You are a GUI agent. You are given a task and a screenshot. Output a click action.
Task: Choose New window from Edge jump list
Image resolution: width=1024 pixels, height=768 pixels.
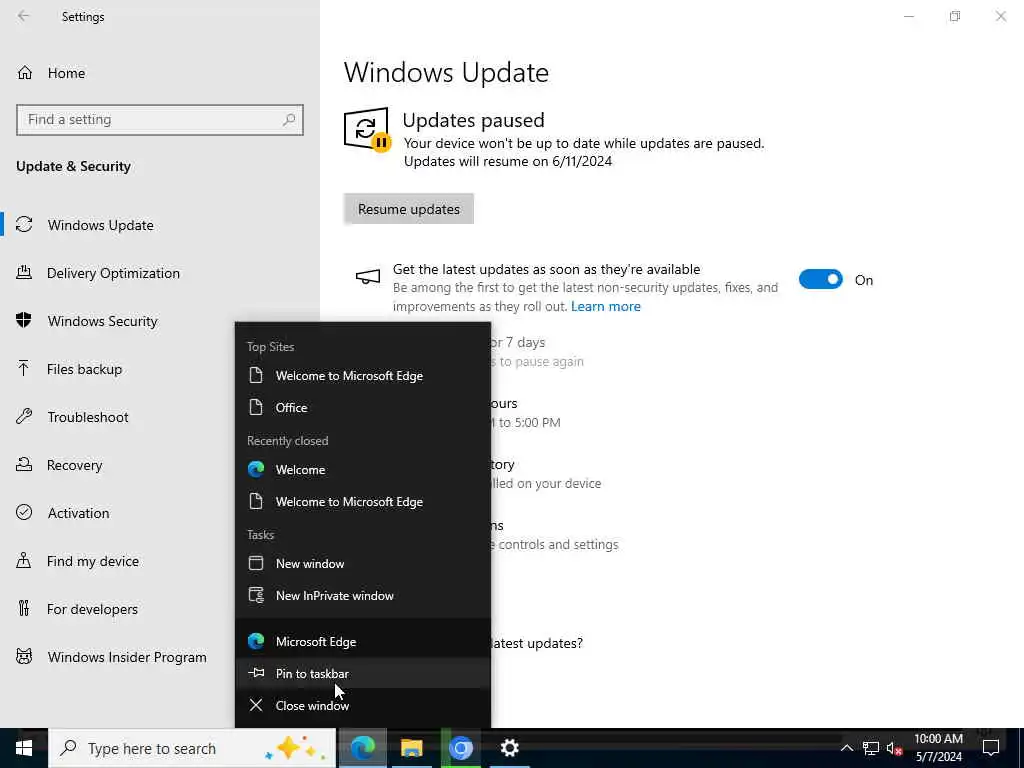point(362,564)
